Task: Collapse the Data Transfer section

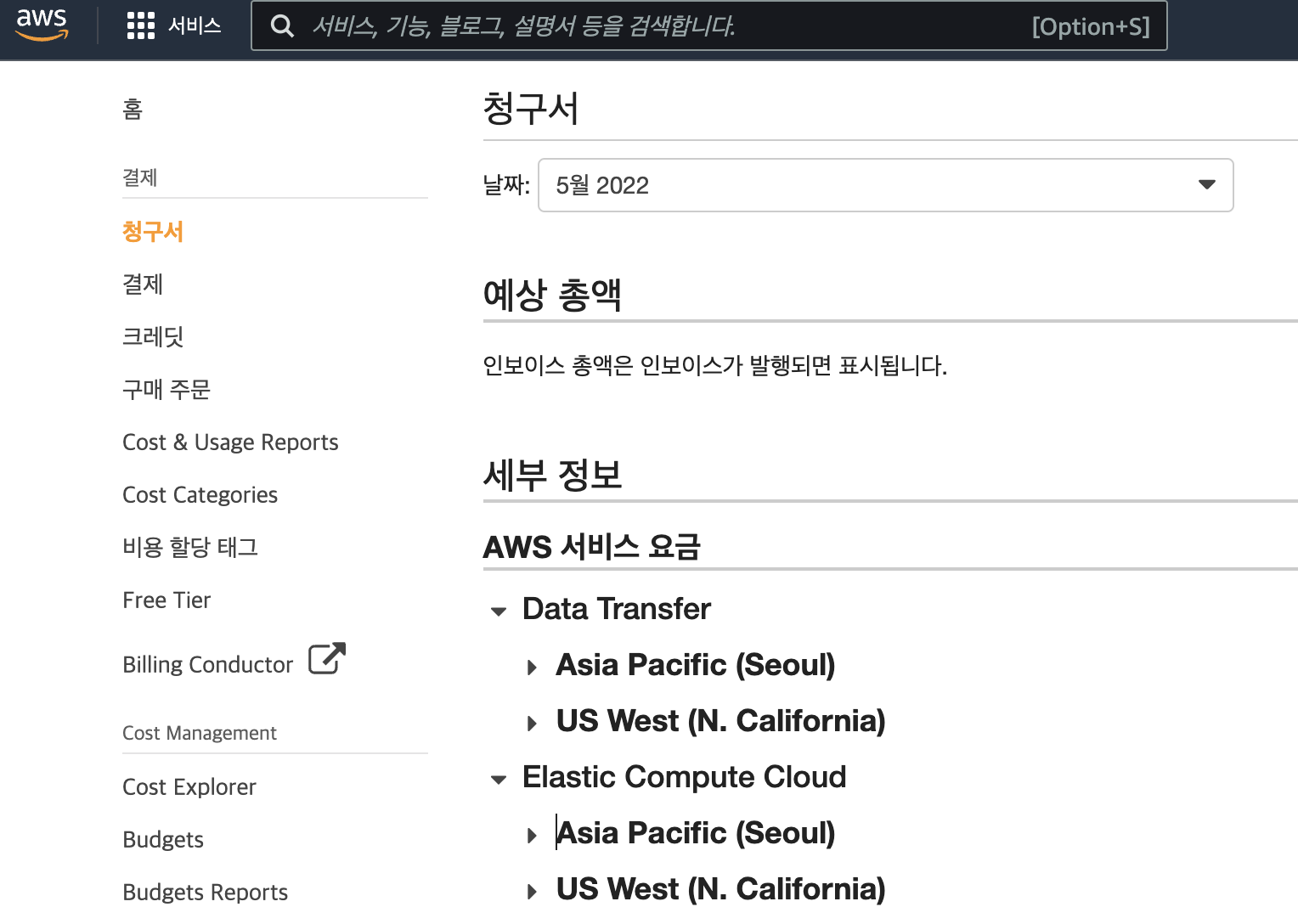Action: click(x=499, y=611)
